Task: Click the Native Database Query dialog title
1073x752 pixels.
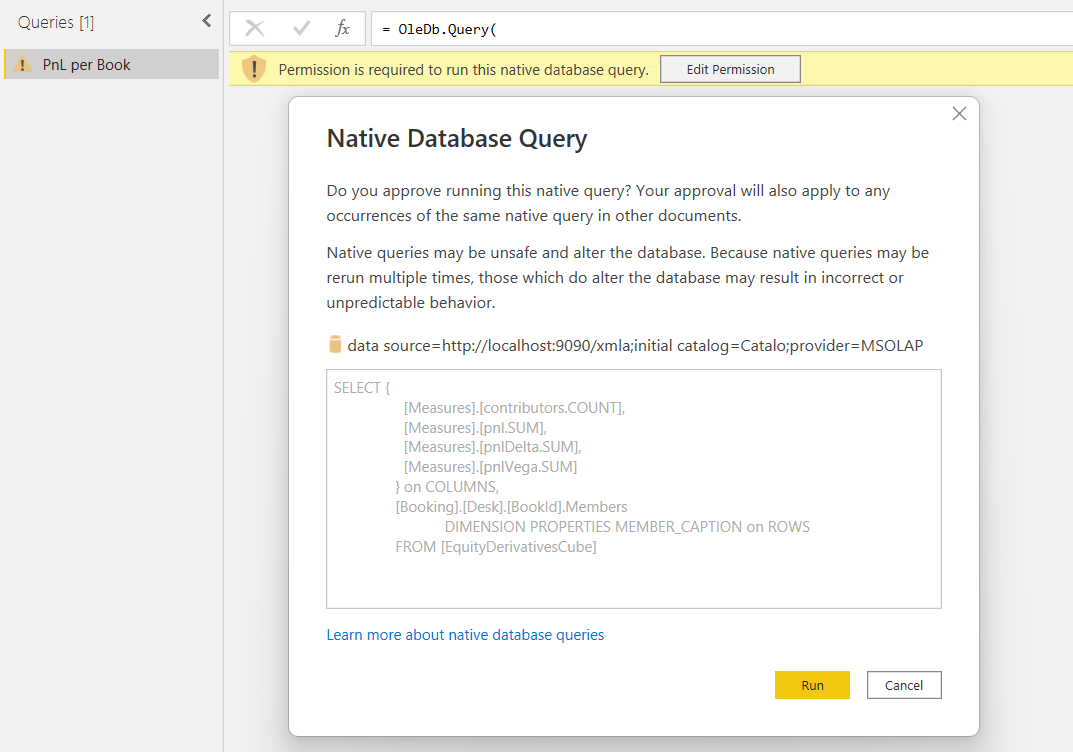Action: tap(457, 139)
